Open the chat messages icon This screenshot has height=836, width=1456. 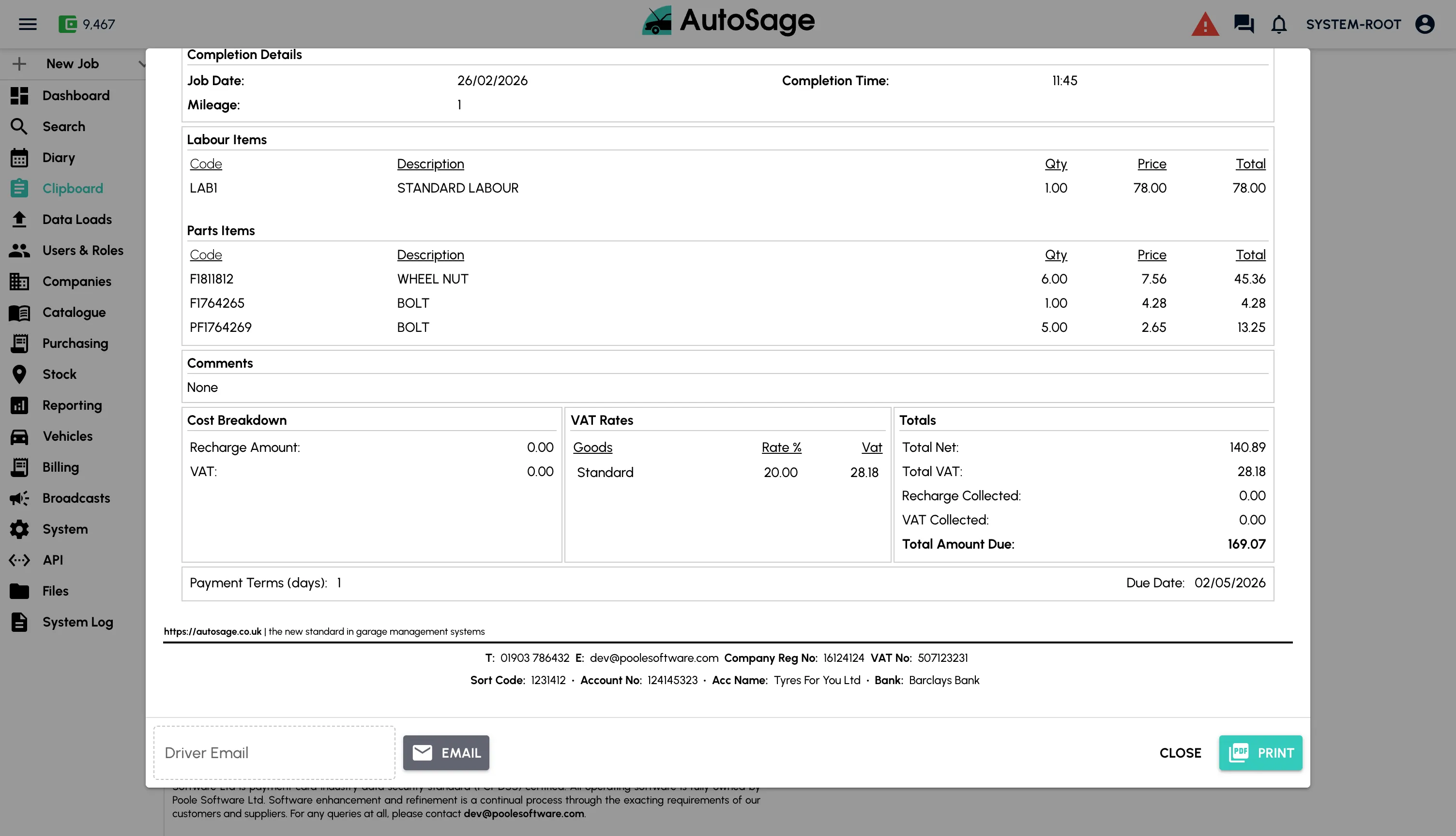pyautogui.click(x=1244, y=24)
